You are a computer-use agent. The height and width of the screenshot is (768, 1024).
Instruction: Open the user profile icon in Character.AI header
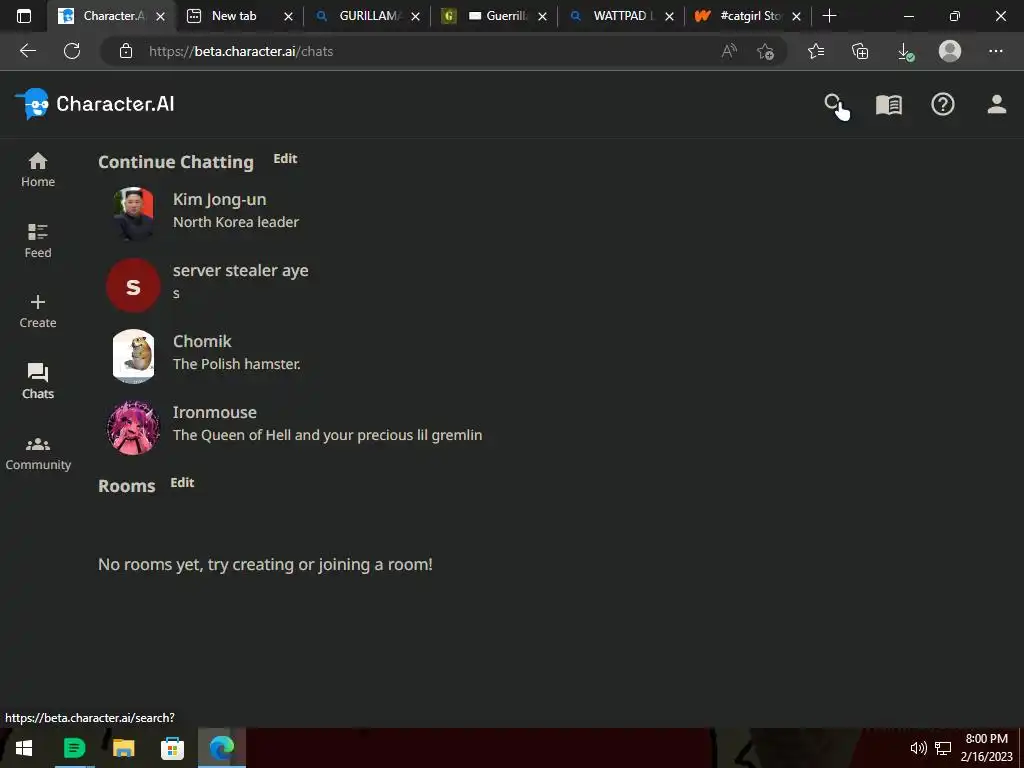(x=996, y=104)
